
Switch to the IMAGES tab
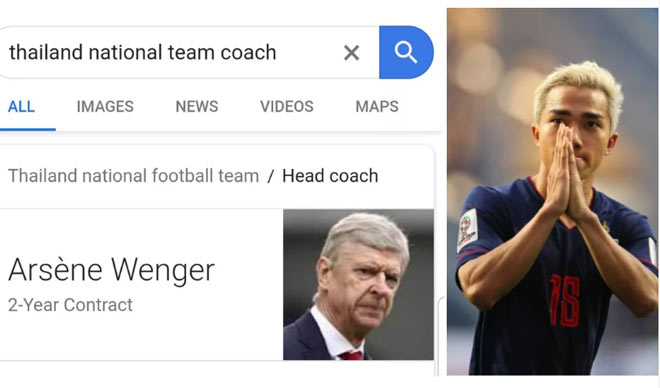105,106
